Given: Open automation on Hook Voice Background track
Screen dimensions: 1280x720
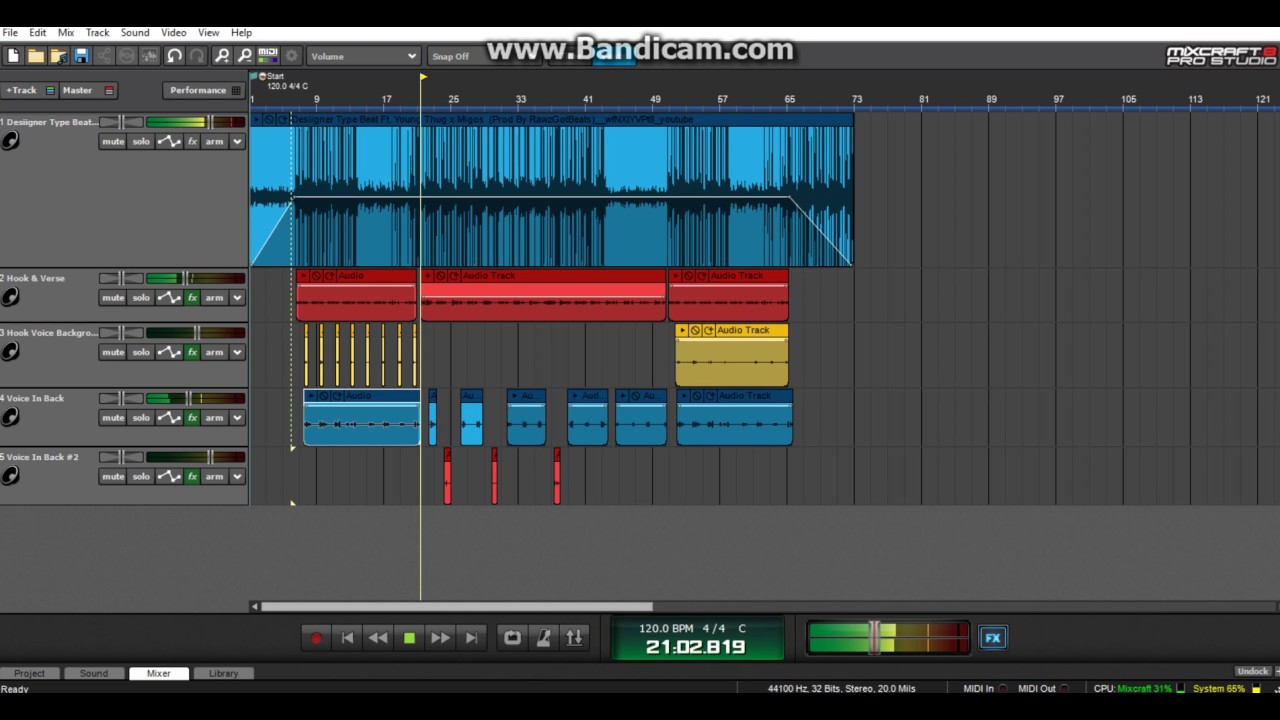Looking at the screenshot, I should tap(169, 352).
